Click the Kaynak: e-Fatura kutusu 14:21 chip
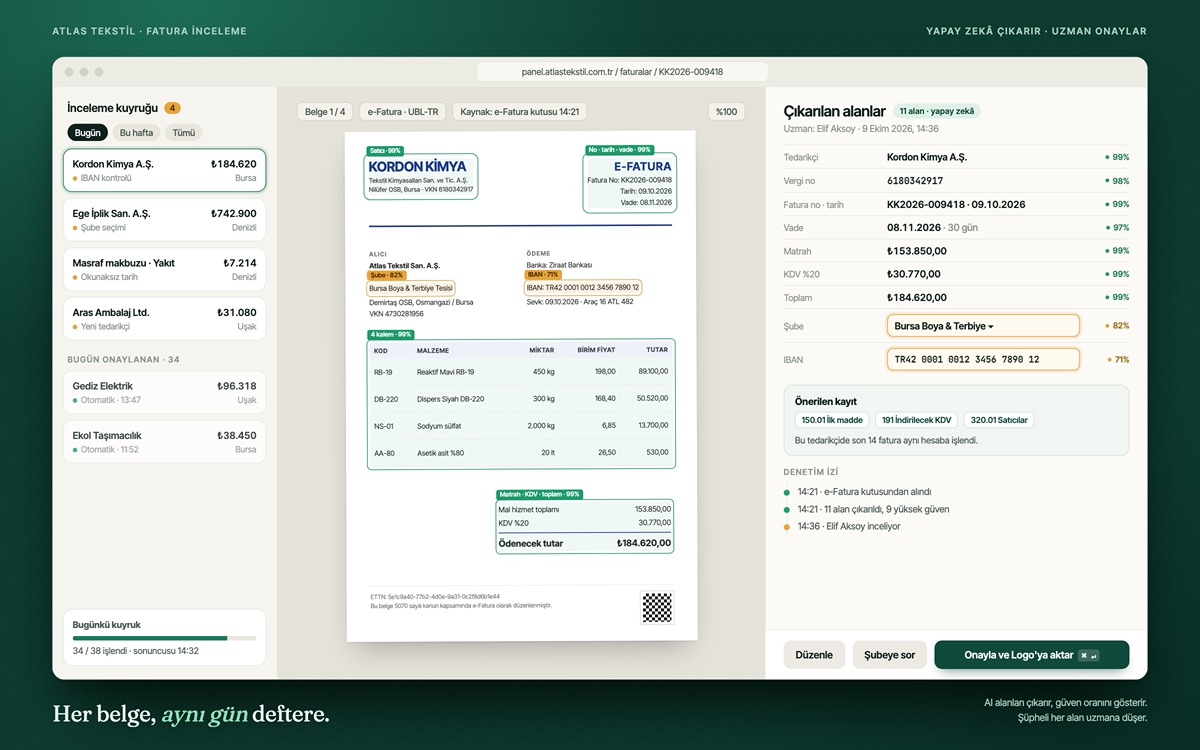The height and width of the screenshot is (750, 1200). [519, 112]
